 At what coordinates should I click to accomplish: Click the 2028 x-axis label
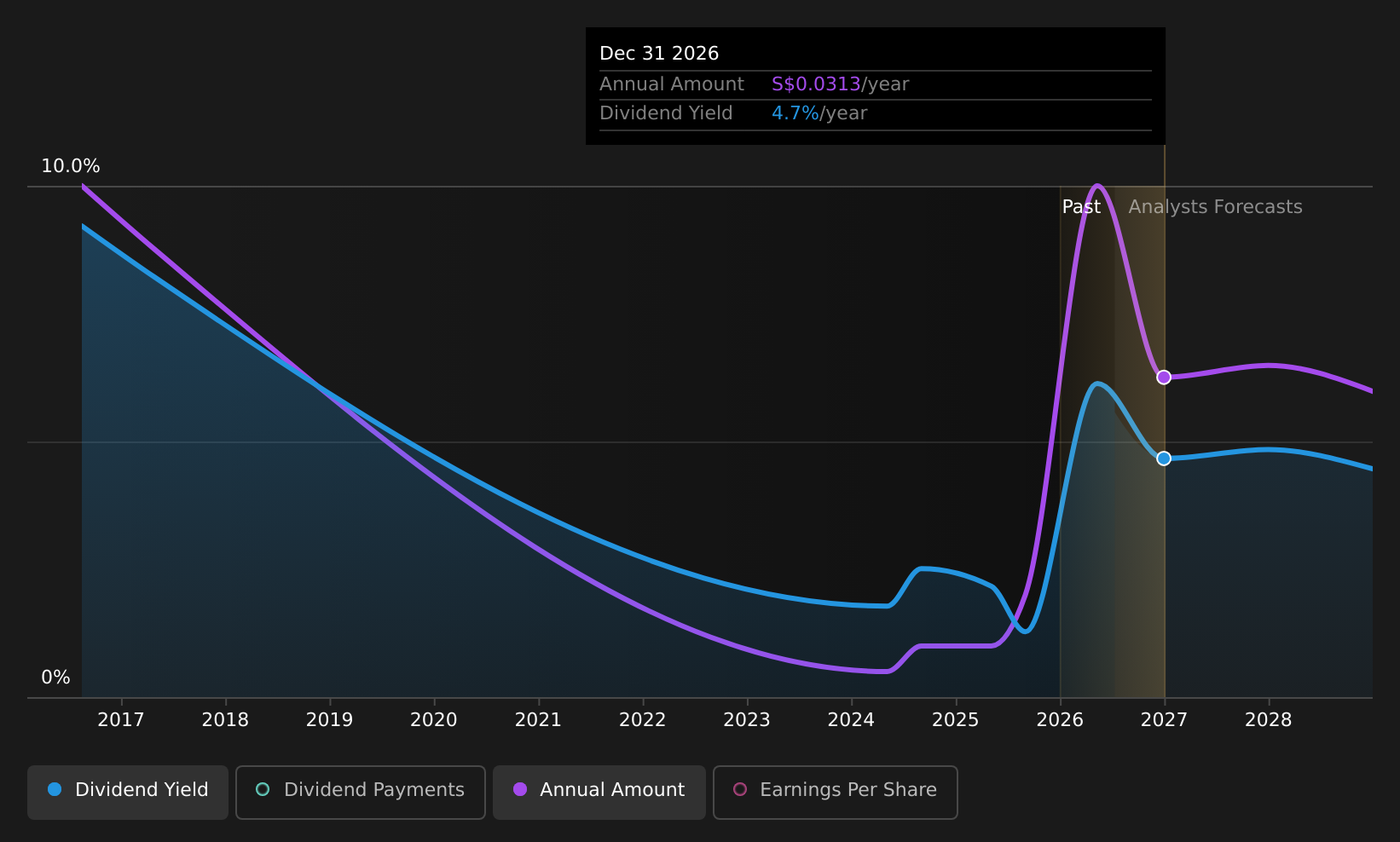pyautogui.click(x=1269, y=720)
